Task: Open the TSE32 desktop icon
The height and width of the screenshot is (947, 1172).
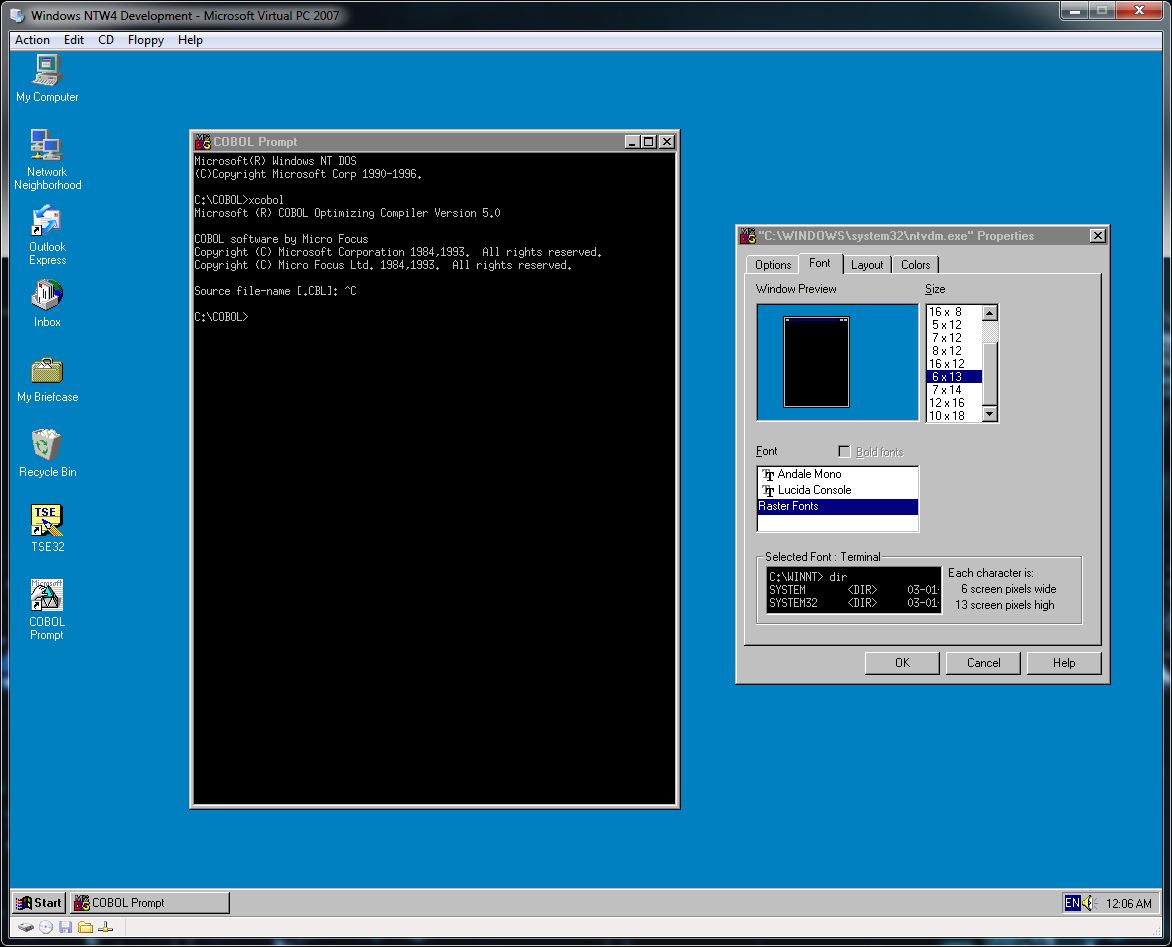Action: [x=45, y=523]
